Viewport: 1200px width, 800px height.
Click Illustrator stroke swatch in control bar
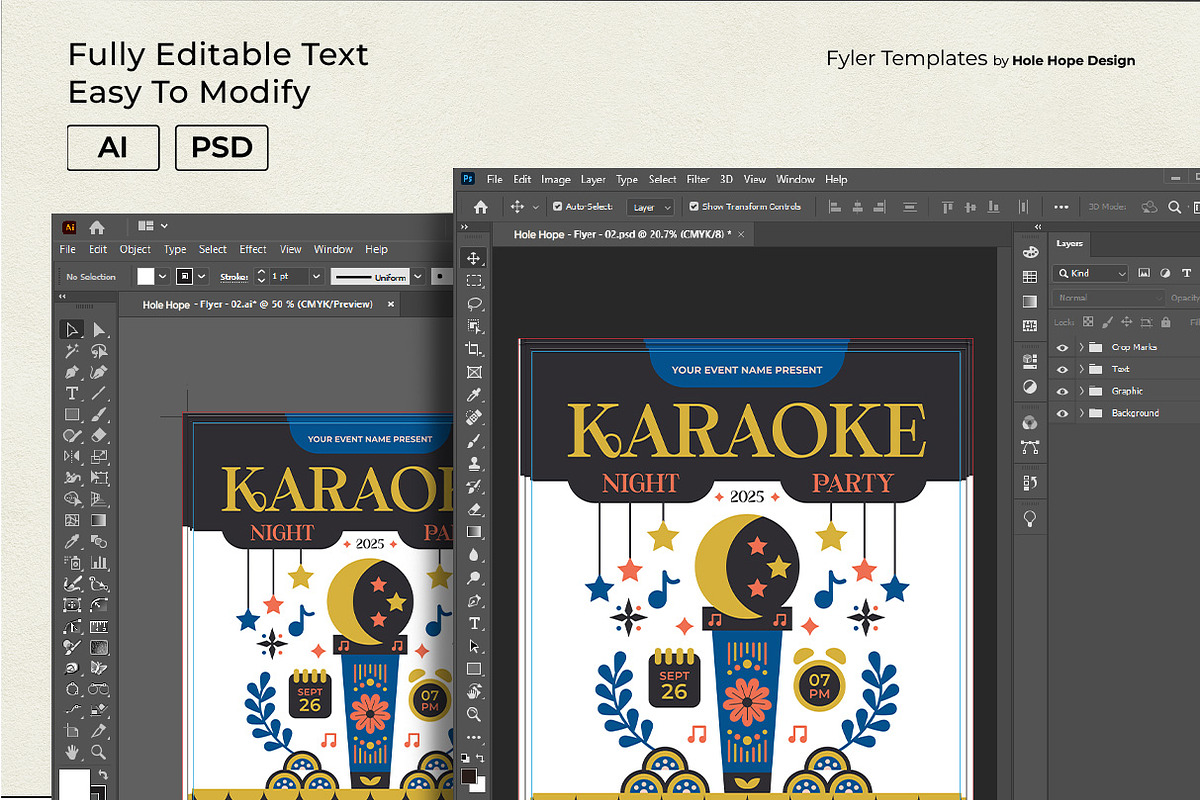click(x=185, y=276)
